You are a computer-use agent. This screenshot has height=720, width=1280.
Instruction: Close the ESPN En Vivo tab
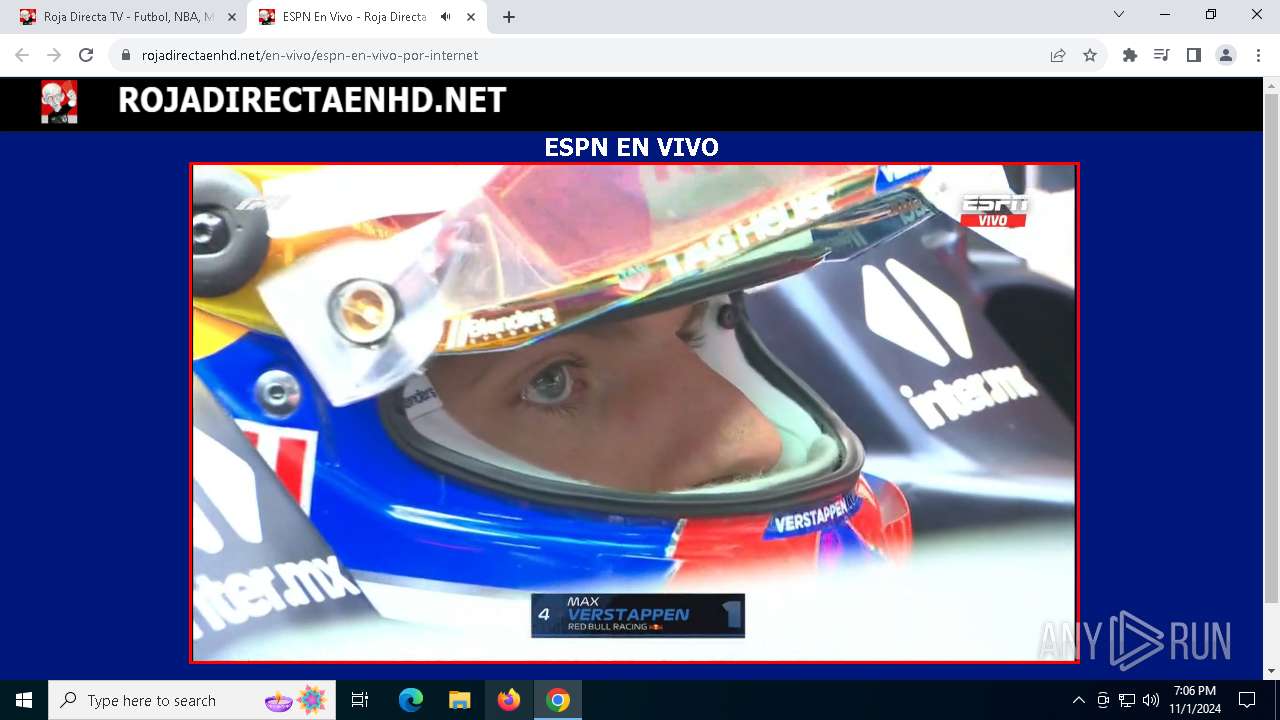point(471,17)
